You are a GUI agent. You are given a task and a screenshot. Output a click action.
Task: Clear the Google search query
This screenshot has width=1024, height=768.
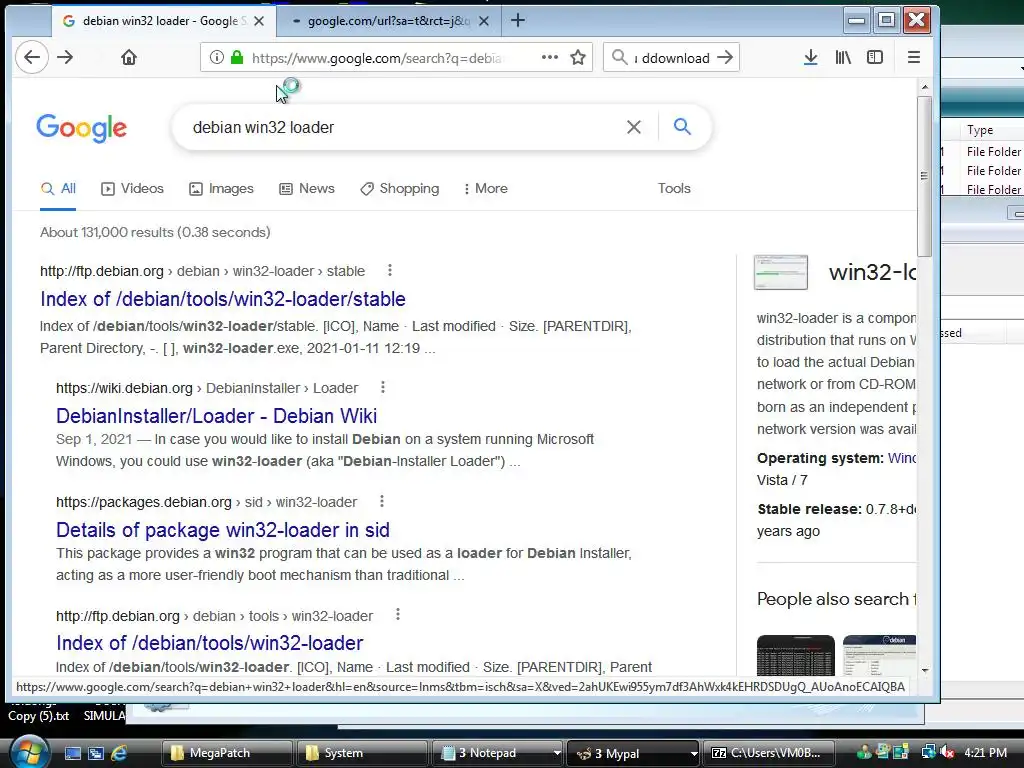pos(633,127)
